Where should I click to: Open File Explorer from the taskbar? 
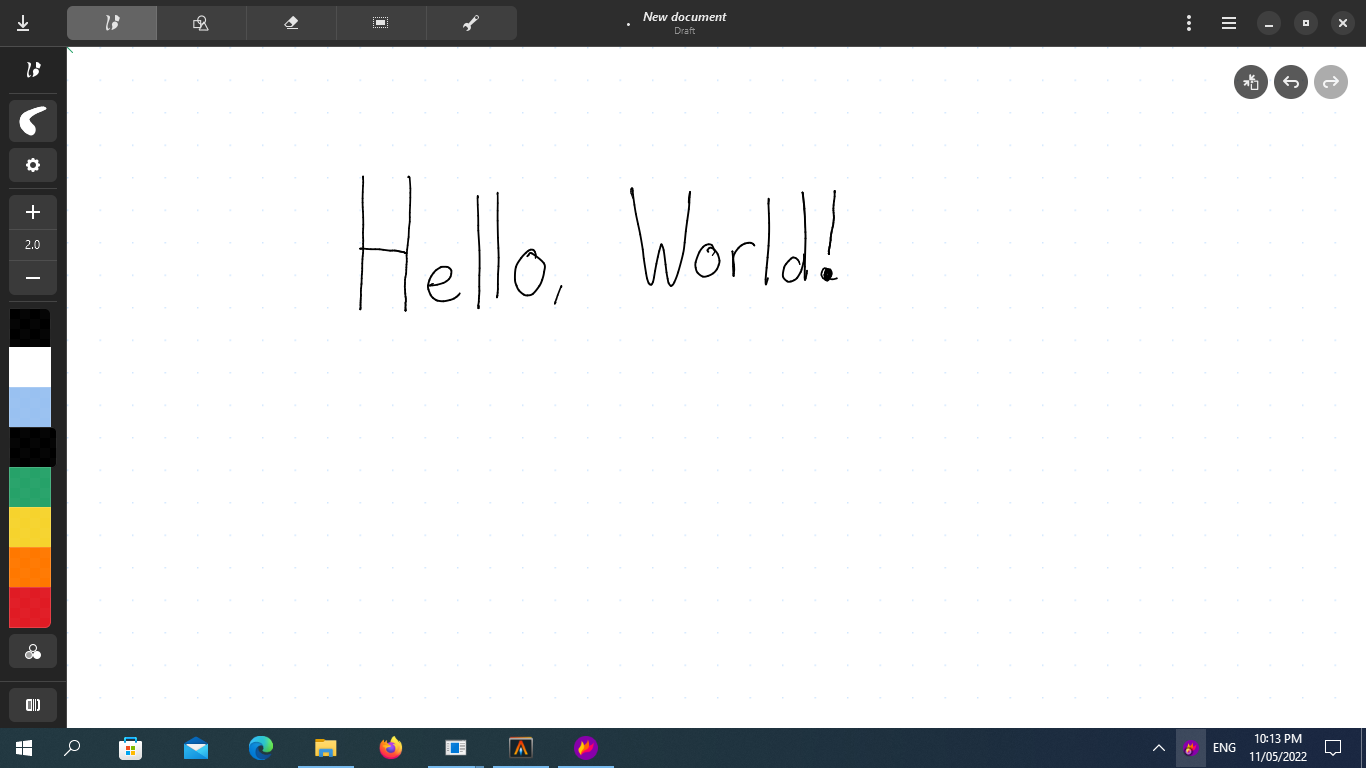click(326, 748)
